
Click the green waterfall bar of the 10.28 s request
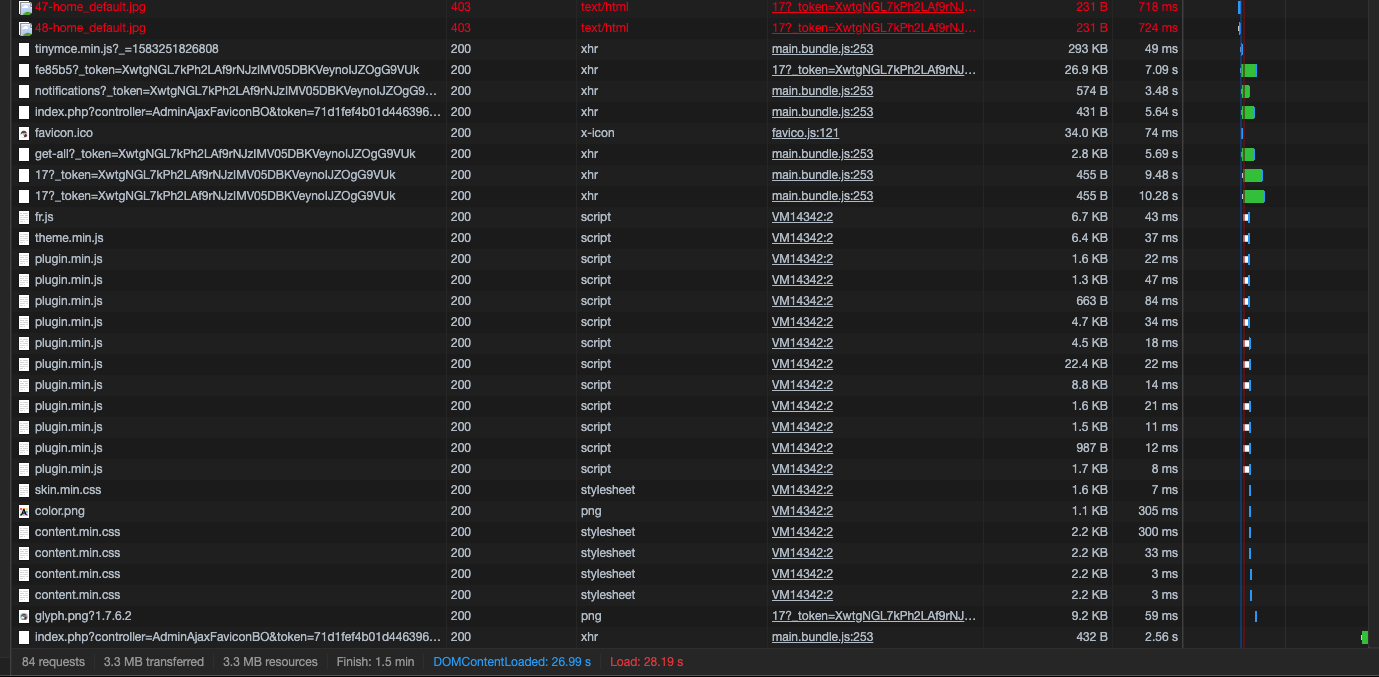pos(1255,196)
